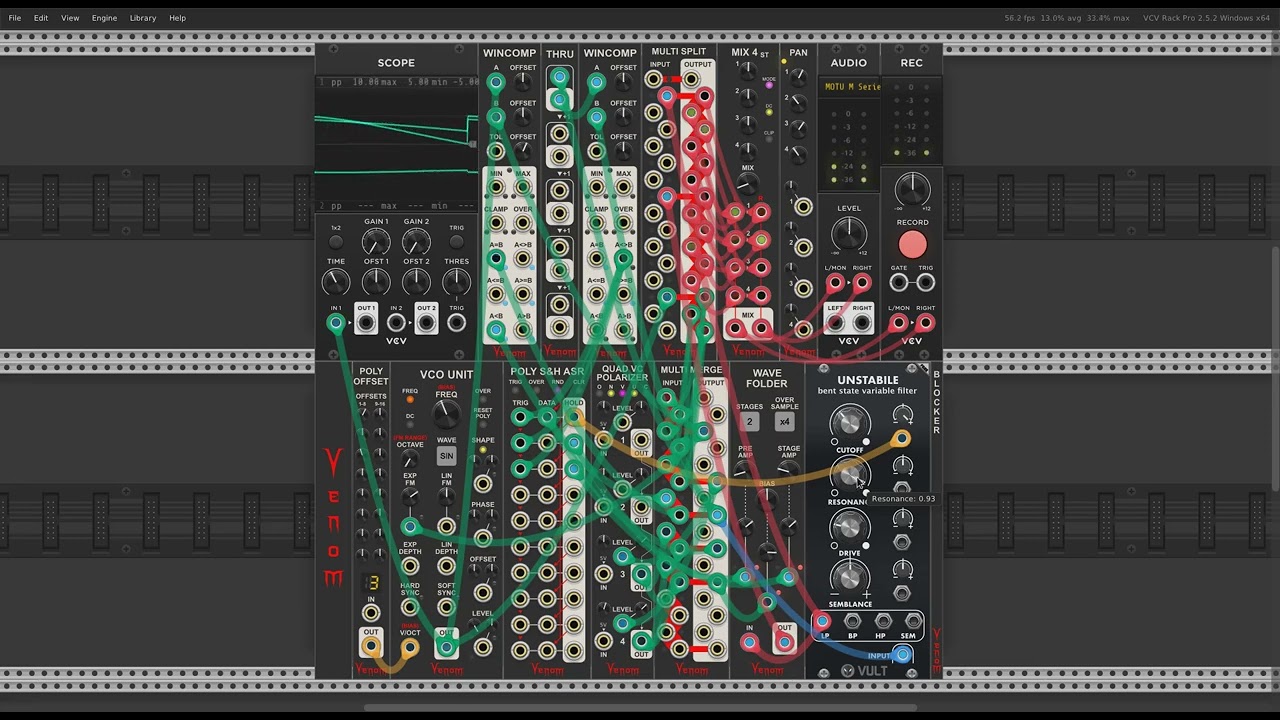Image resolution: width=1280 pixels, height=720 pixels.
Task: Click the Unstabile RESONANCE knob
Action: click(849, 474)
